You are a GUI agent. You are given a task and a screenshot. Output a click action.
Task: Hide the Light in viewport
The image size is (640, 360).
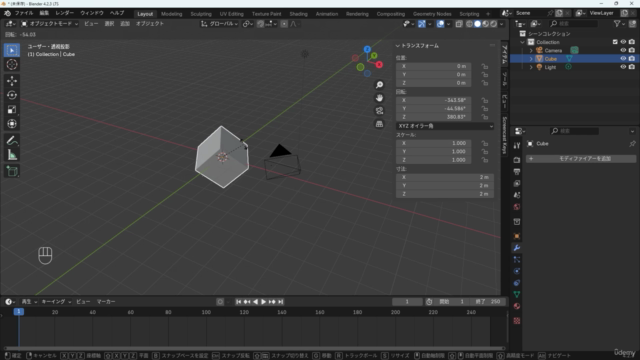(x=623, y=67)
